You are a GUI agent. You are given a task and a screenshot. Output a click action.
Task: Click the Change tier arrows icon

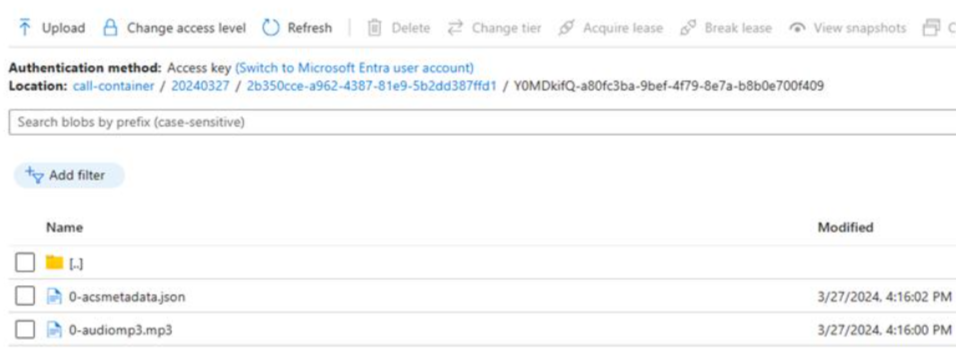pyautogui.click(x=455, y=27)
